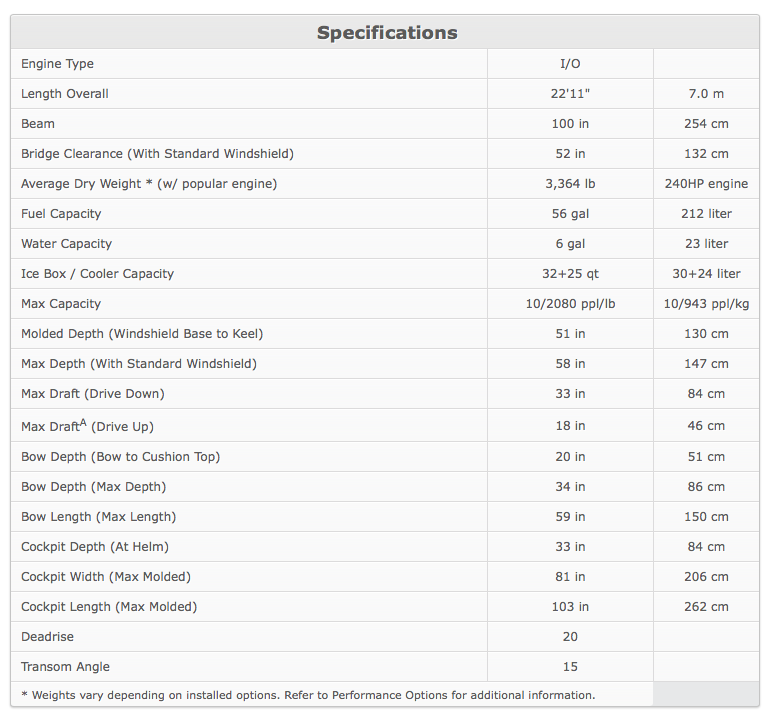Click the Water Capacity 23 liter cell

706,244
